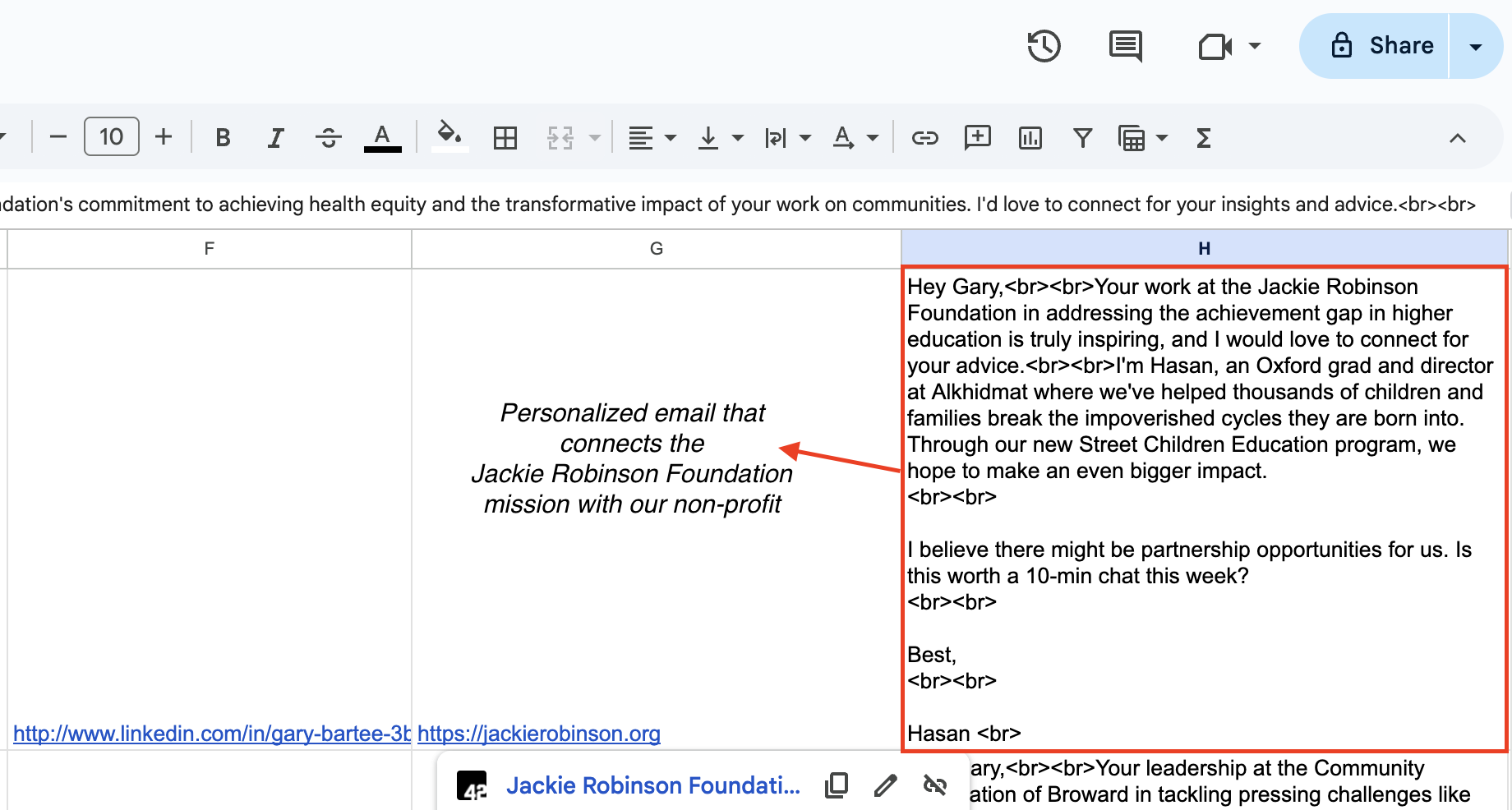Open the Share quick-access dropdown arrow
Viewport: 1512px width, 810px height.
tap(1476, 46)
